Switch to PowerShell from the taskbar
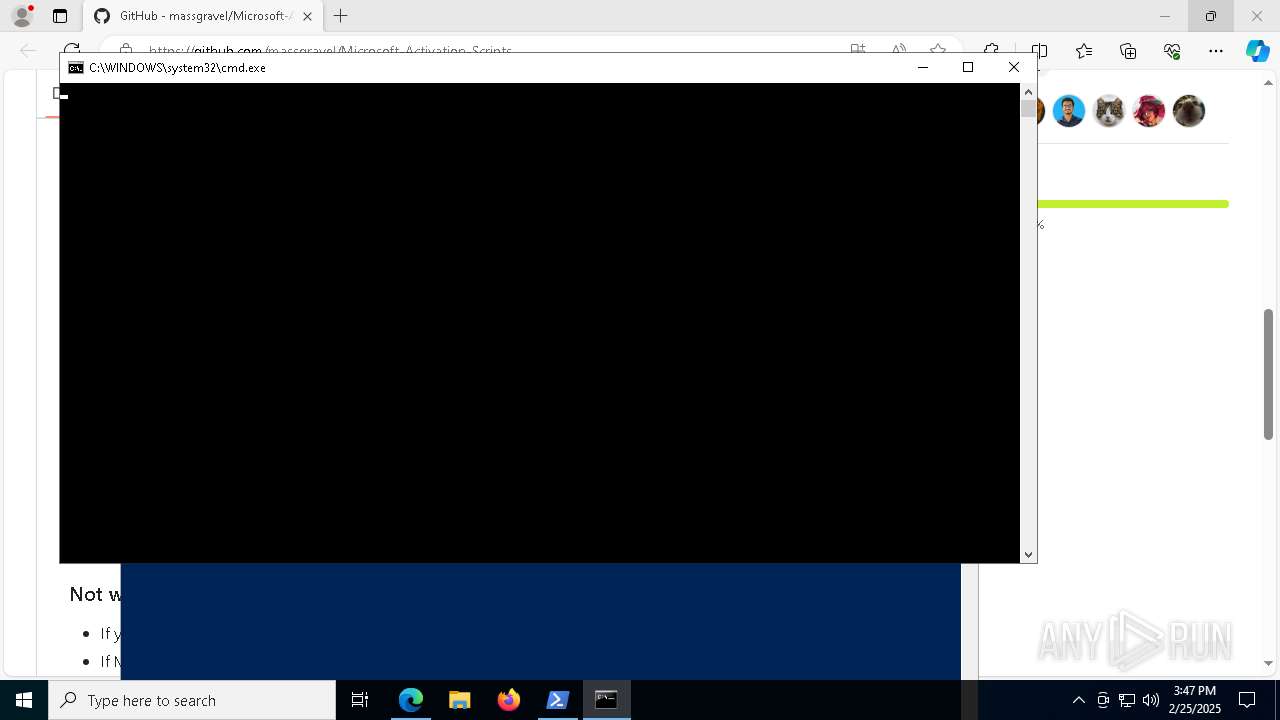This screenshot has height=720, width=1280. [x=558, y=700]
